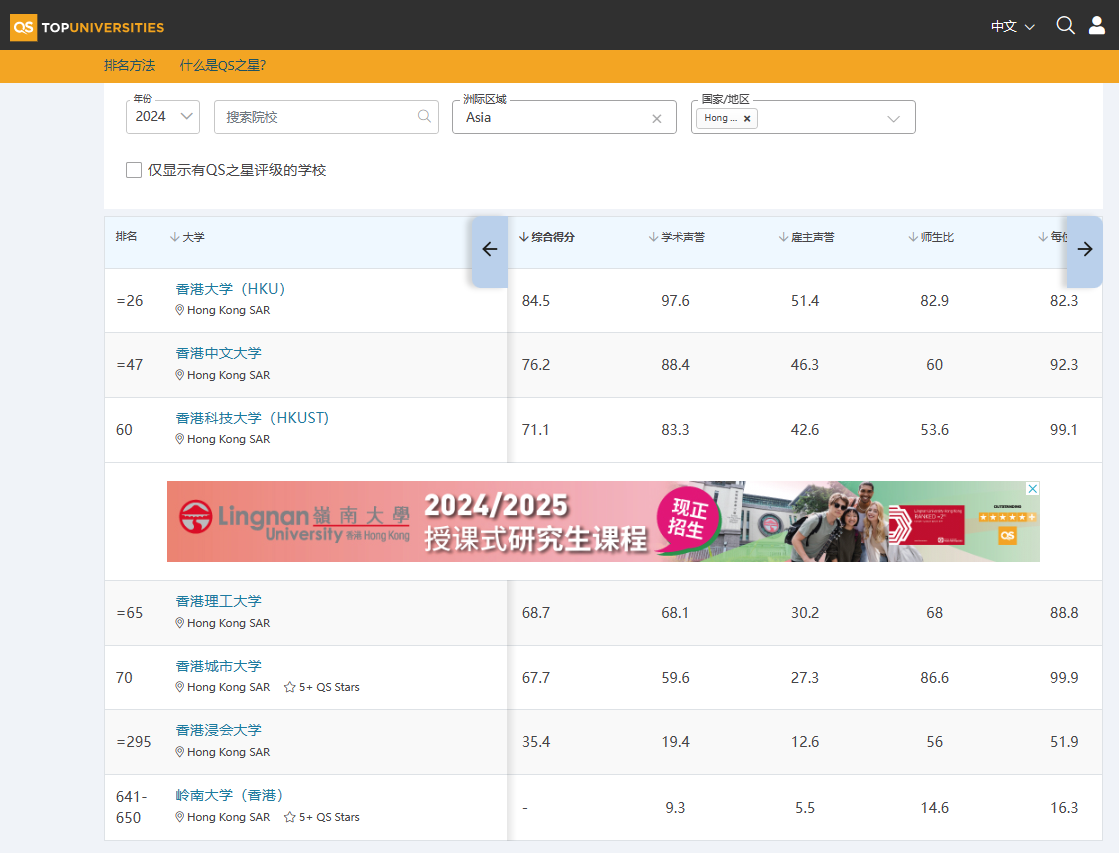Focus the 搜索院校 search input

click(x=326, y=117)
